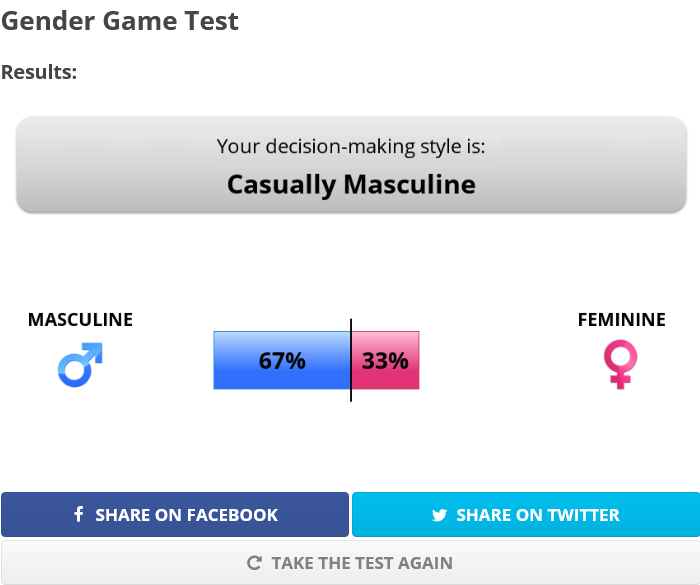
Task: Click the pink 33% bar segment
Action: coord(385,360)
